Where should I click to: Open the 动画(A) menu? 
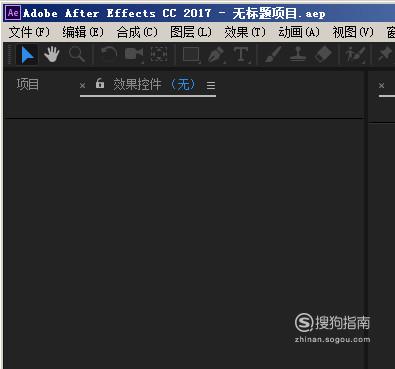point(299,32)
